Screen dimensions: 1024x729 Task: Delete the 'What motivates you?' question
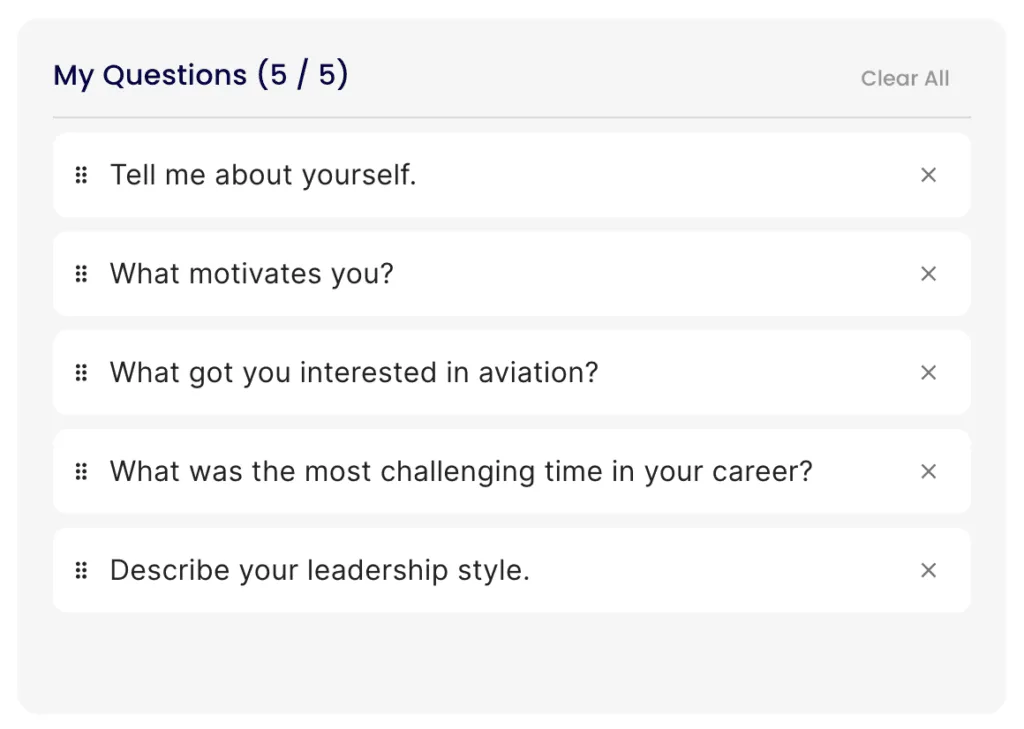(x=928, y=274)
